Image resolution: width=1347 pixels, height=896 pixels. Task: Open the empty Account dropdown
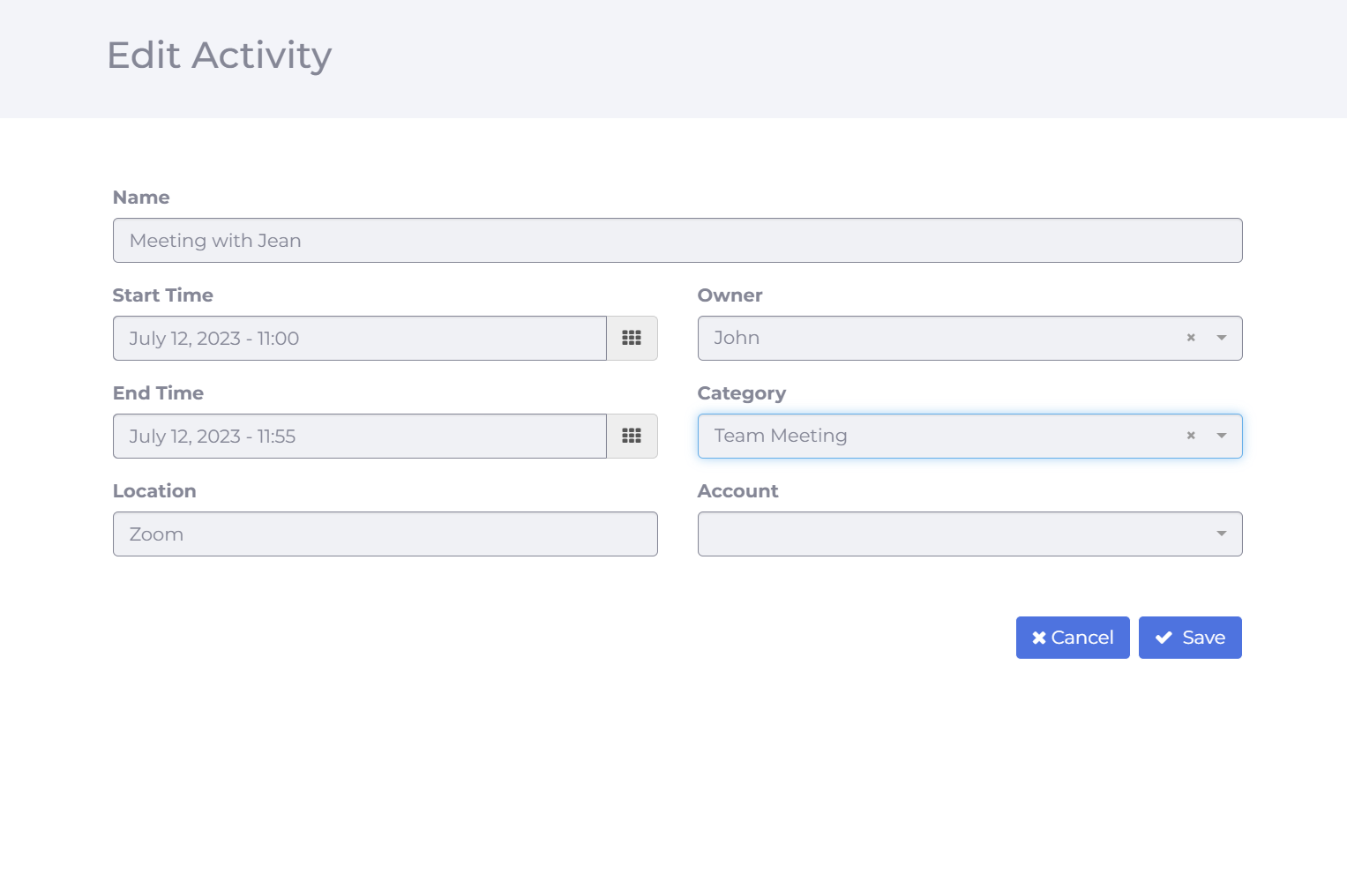coord(969,534)
